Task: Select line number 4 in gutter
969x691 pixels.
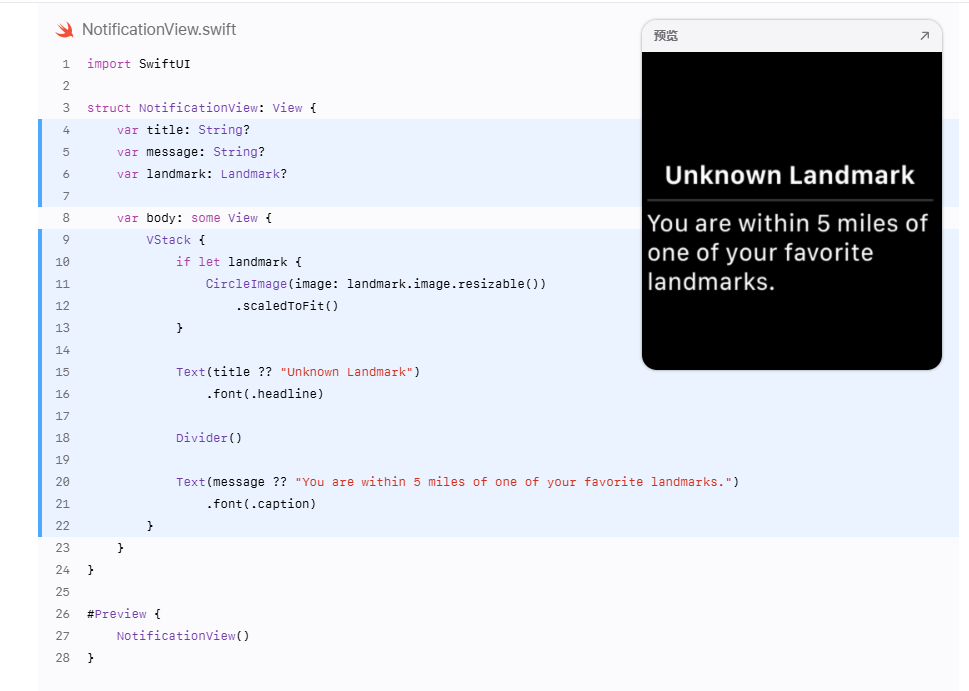Action: tap(66, 130)
